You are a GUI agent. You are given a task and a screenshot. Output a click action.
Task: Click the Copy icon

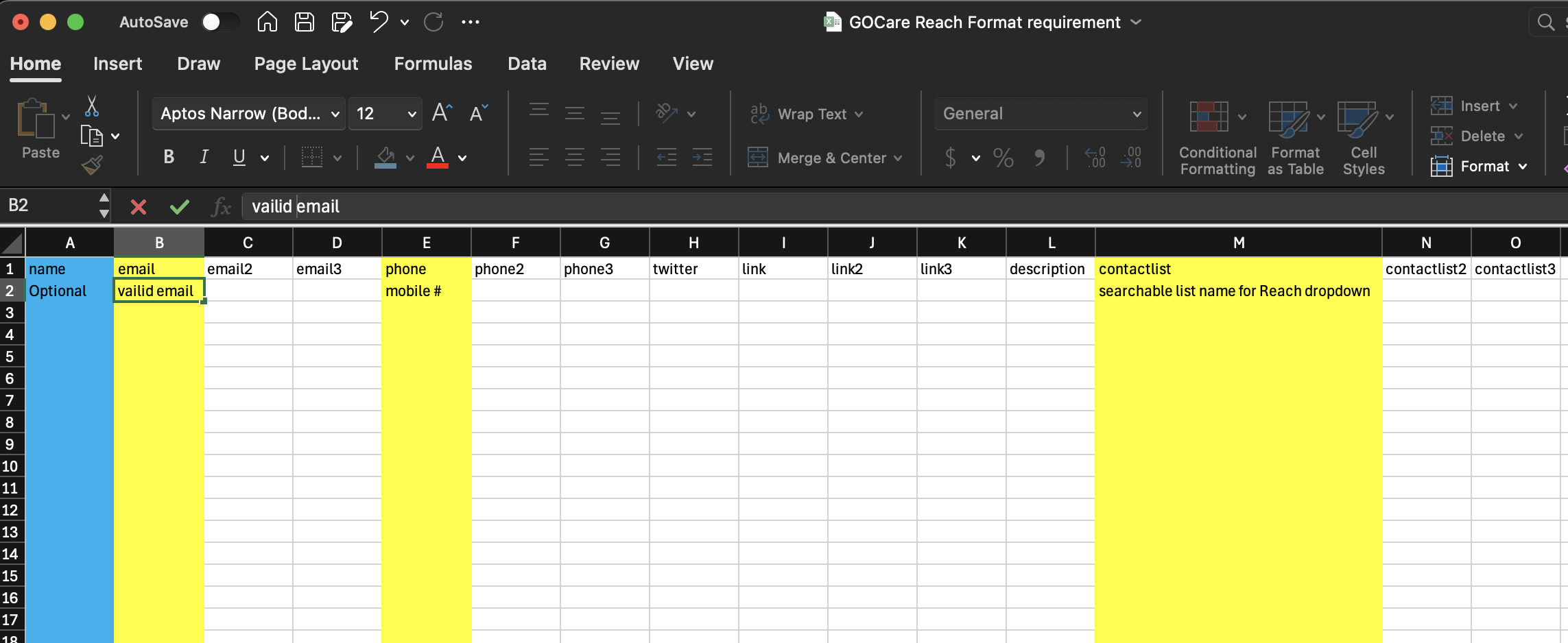[x=92, y=136]
